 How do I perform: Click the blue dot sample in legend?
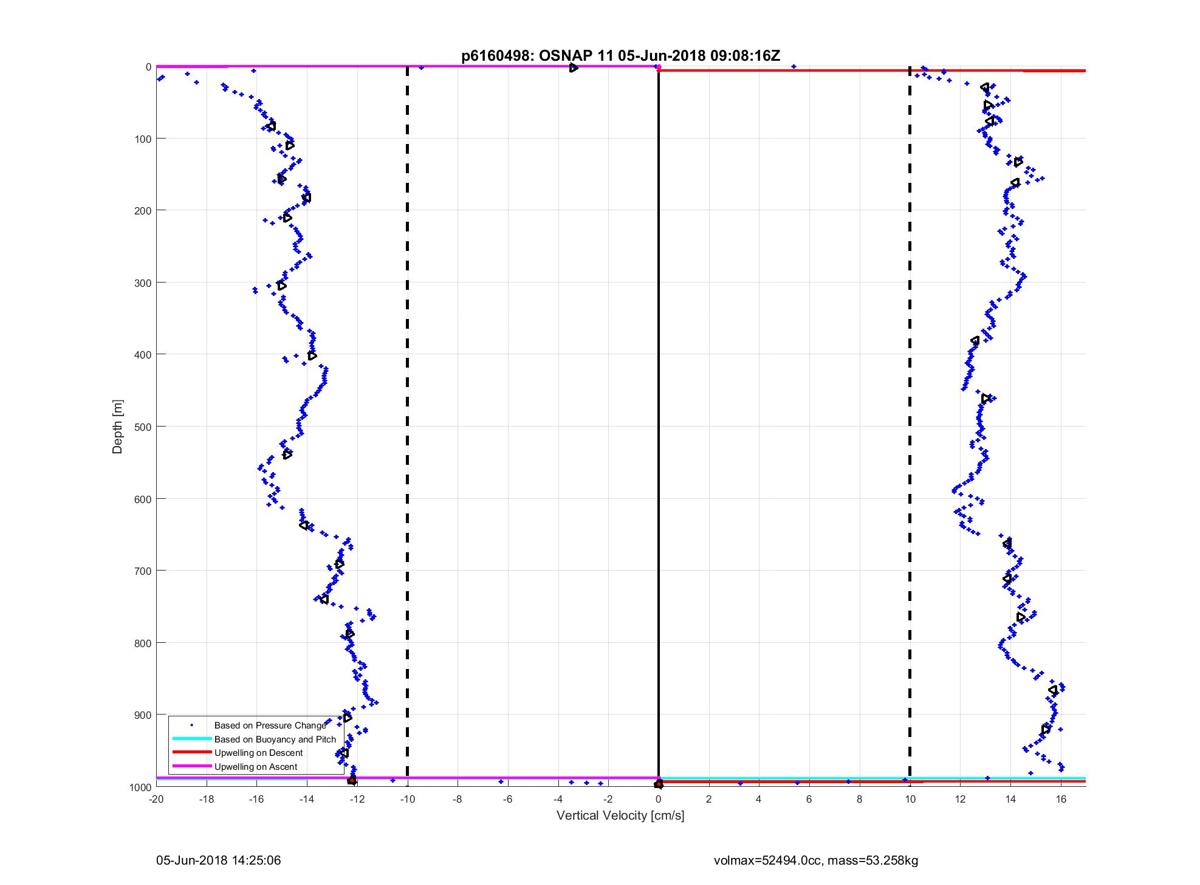pyautogui.click(x=191, y=724)
